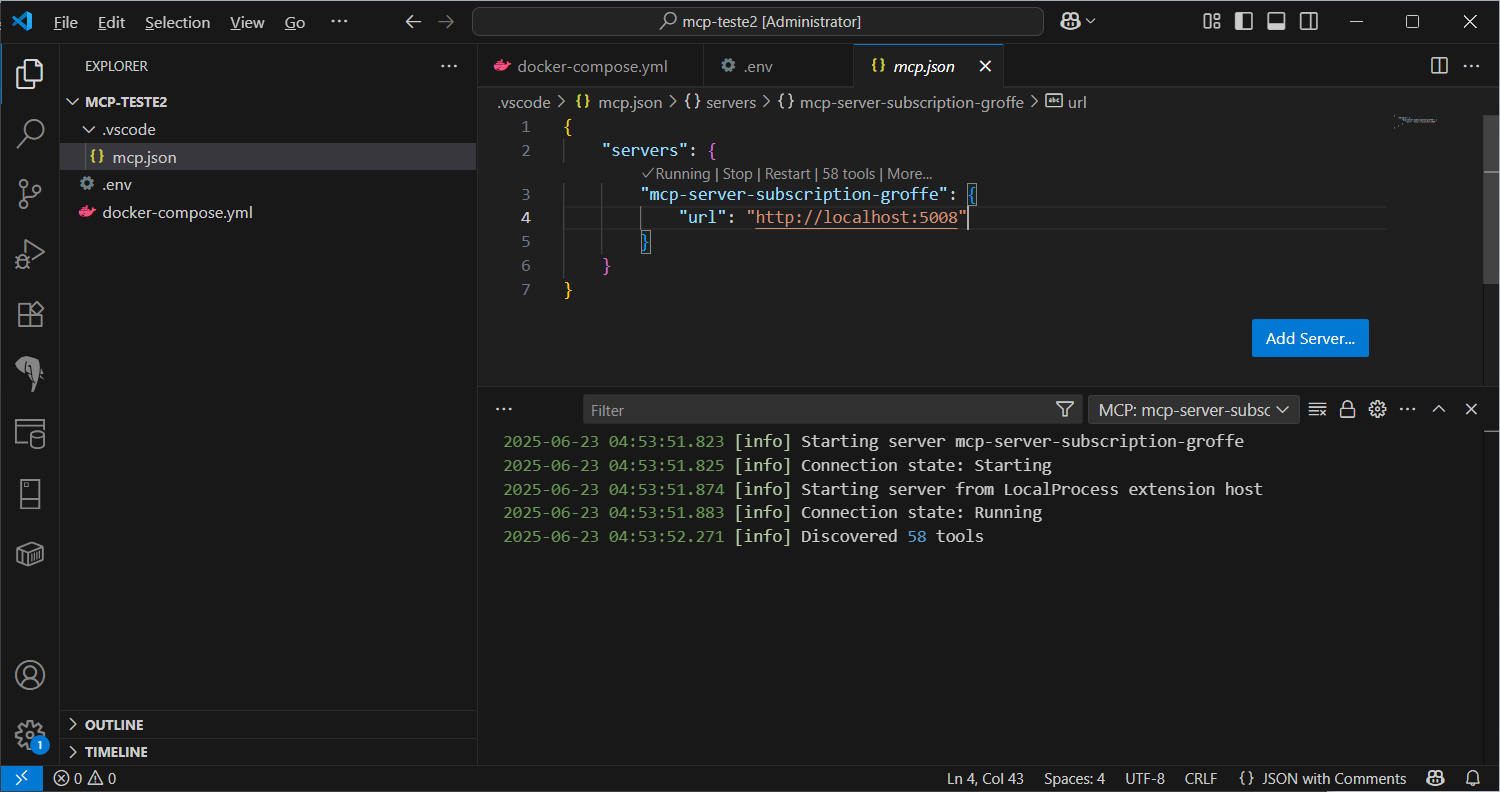Toggle output scroll lock

tap(1347, 409)
